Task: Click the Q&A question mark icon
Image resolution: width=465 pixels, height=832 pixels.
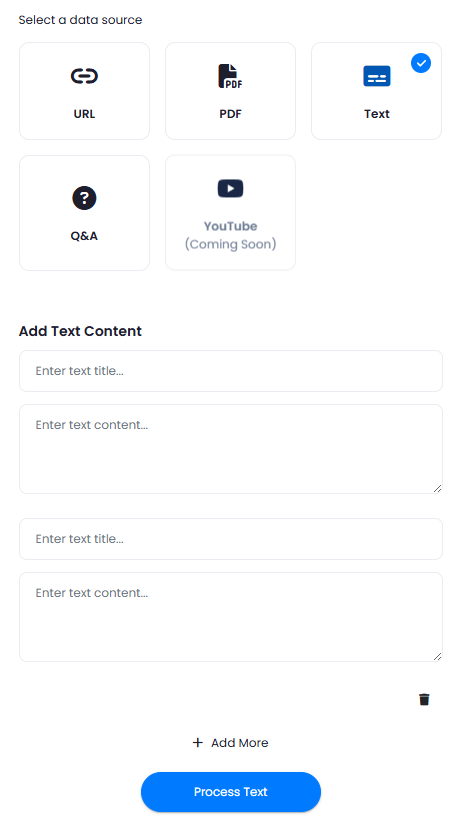Action: point(84,198)
